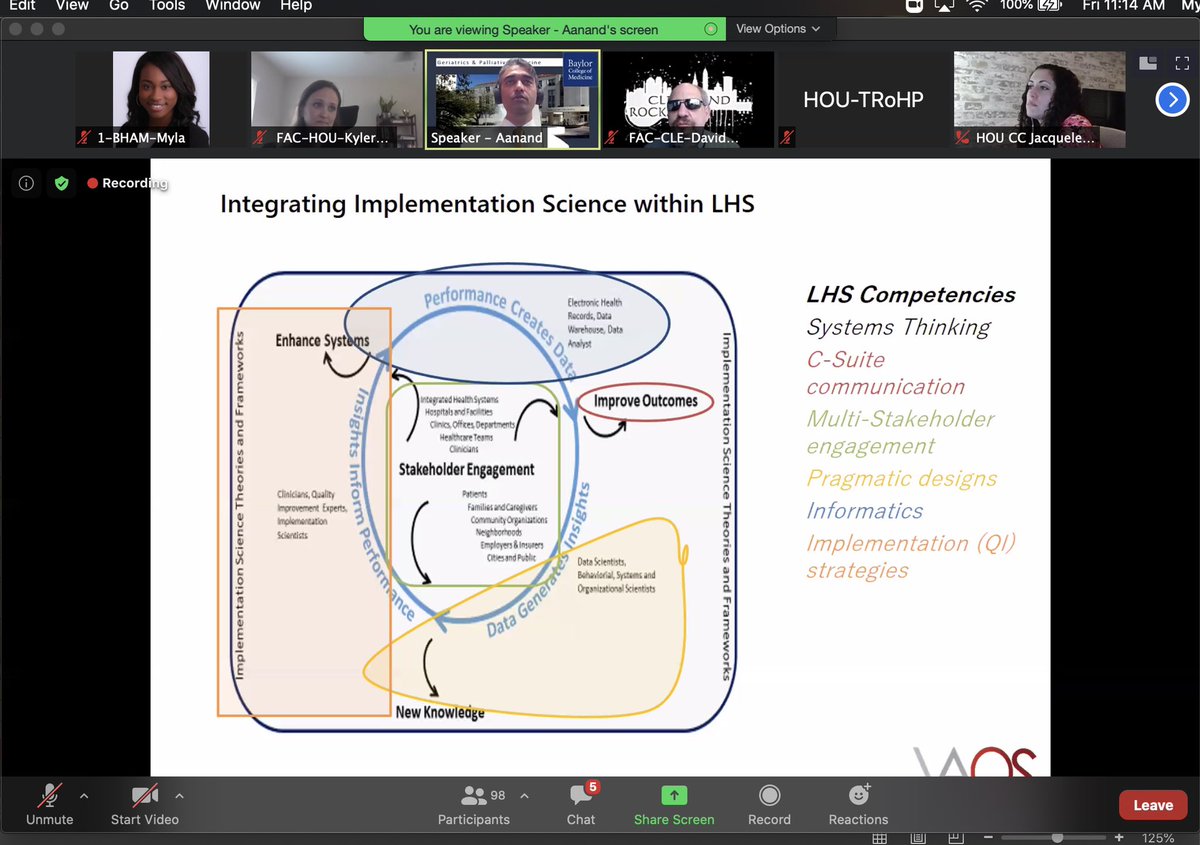Click the Improve Outcomes oval
The image size is (1200, 845).
[x=645, y=402]
